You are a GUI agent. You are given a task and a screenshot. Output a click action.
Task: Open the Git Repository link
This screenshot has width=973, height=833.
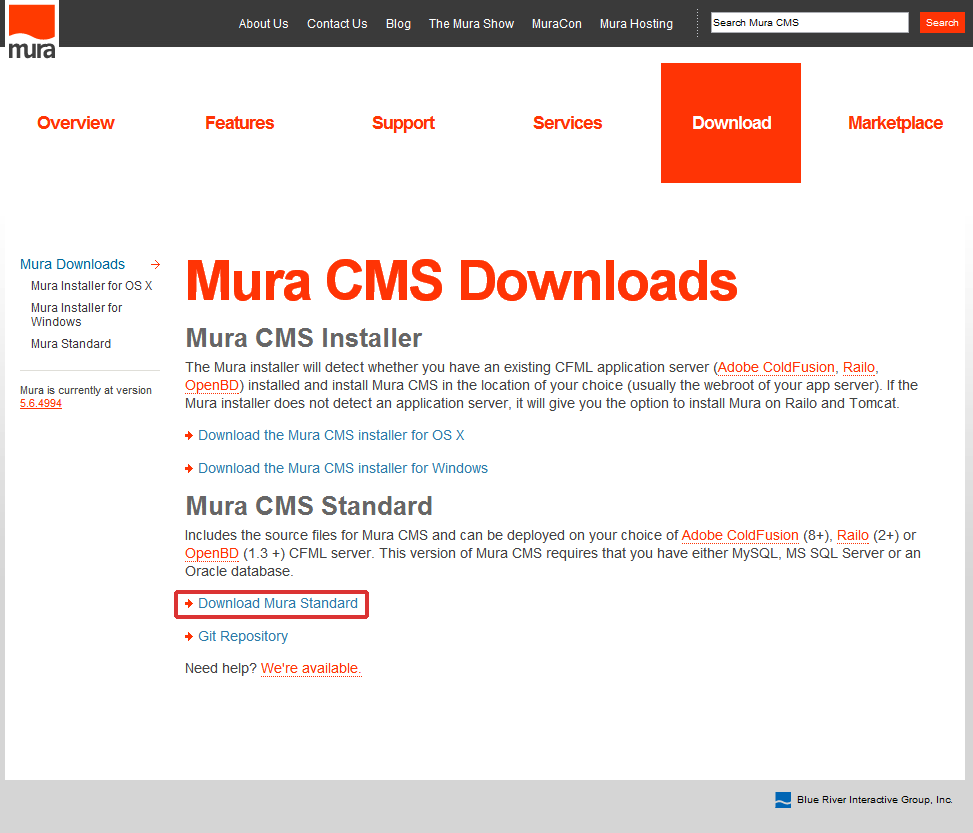click(x=243, y=637)
